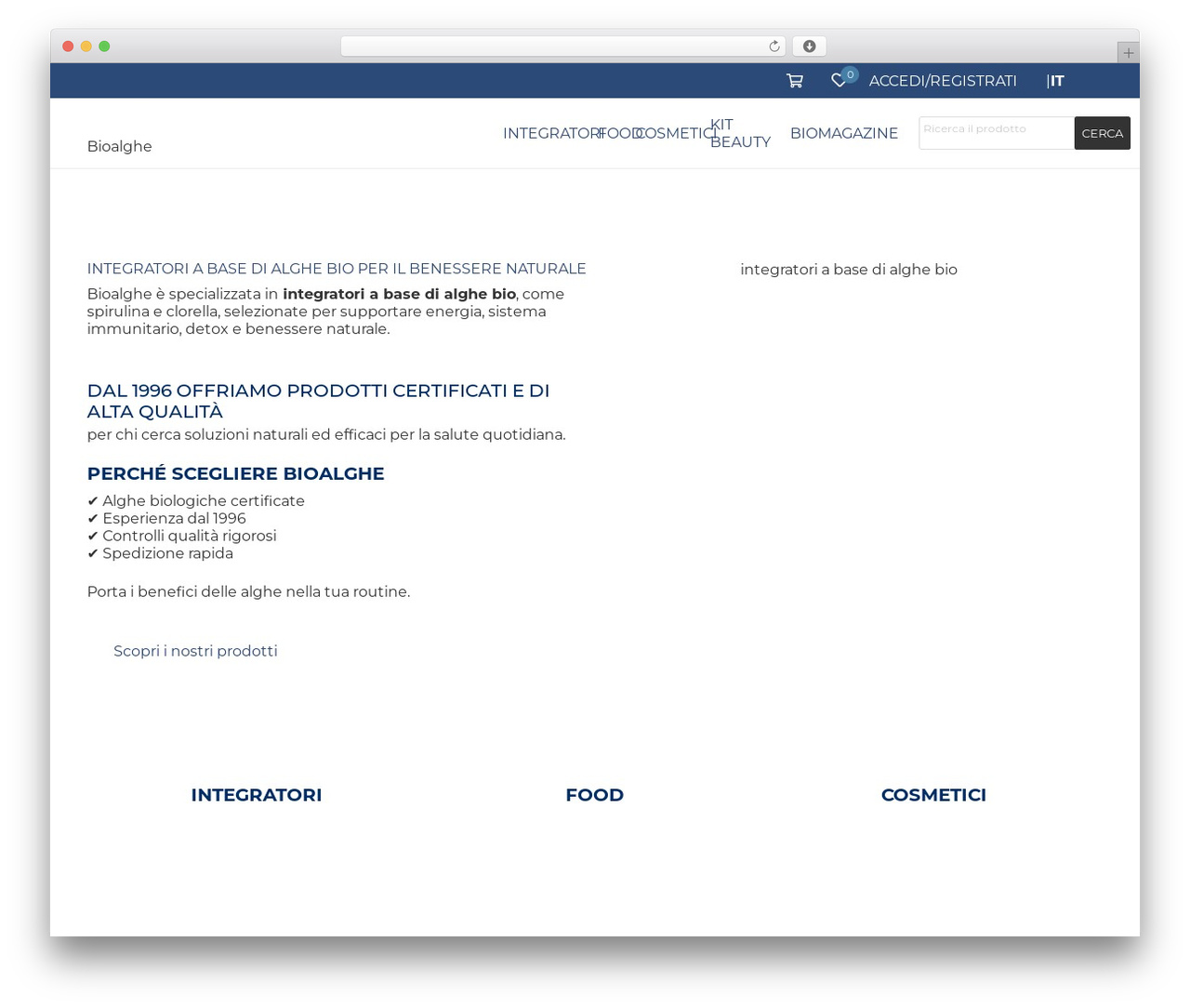Viewport: 1190px width, 1008px height.
Task: Click ACCEDI/REGISTRATI link
Action: pyautogui.click(x=943, y=81)
